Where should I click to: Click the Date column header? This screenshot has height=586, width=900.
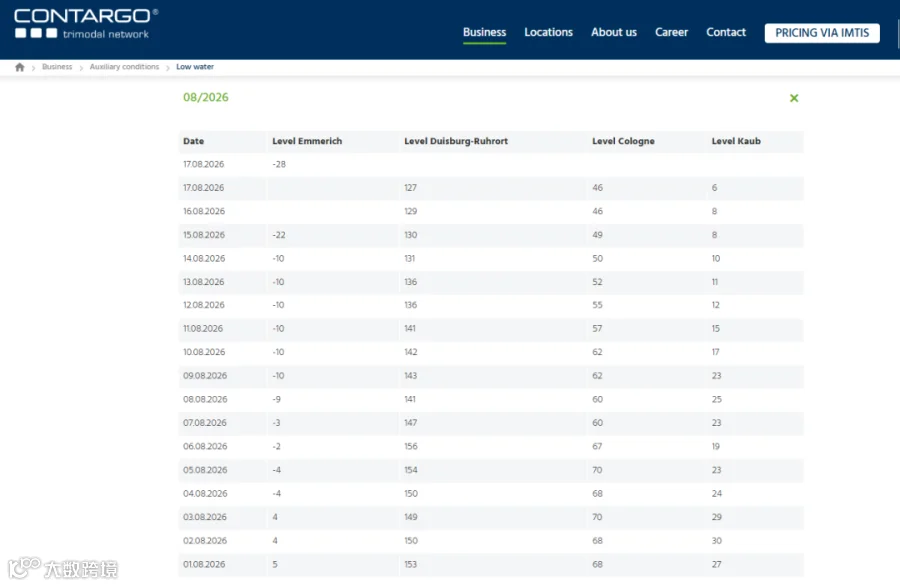(x=193, y=141)
